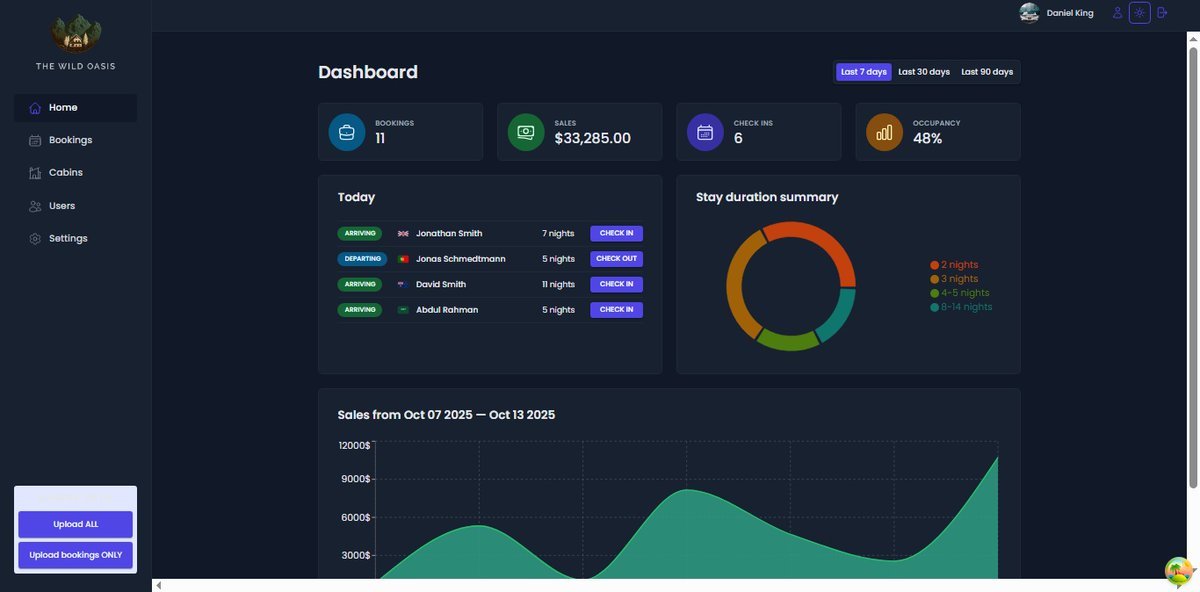Click Upload bookings ONLY button

pyautogui.click(x=75, y=555)
